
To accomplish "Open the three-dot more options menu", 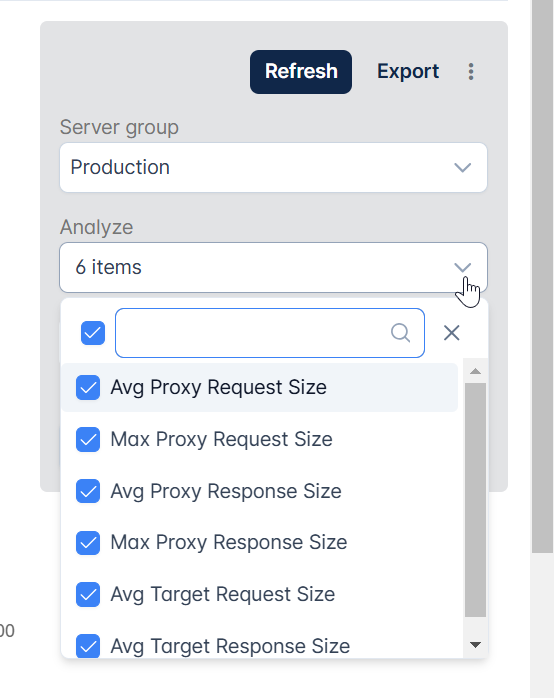I will [471, 72].
